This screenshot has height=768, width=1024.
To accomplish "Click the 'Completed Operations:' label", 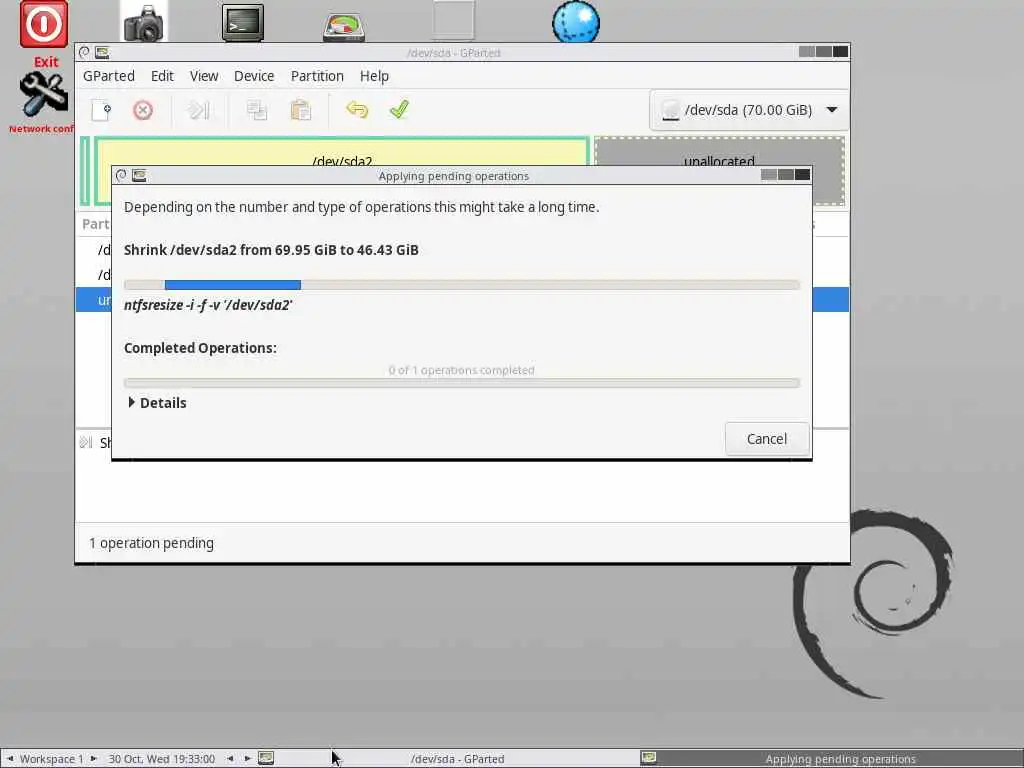I will pos(200,348).
